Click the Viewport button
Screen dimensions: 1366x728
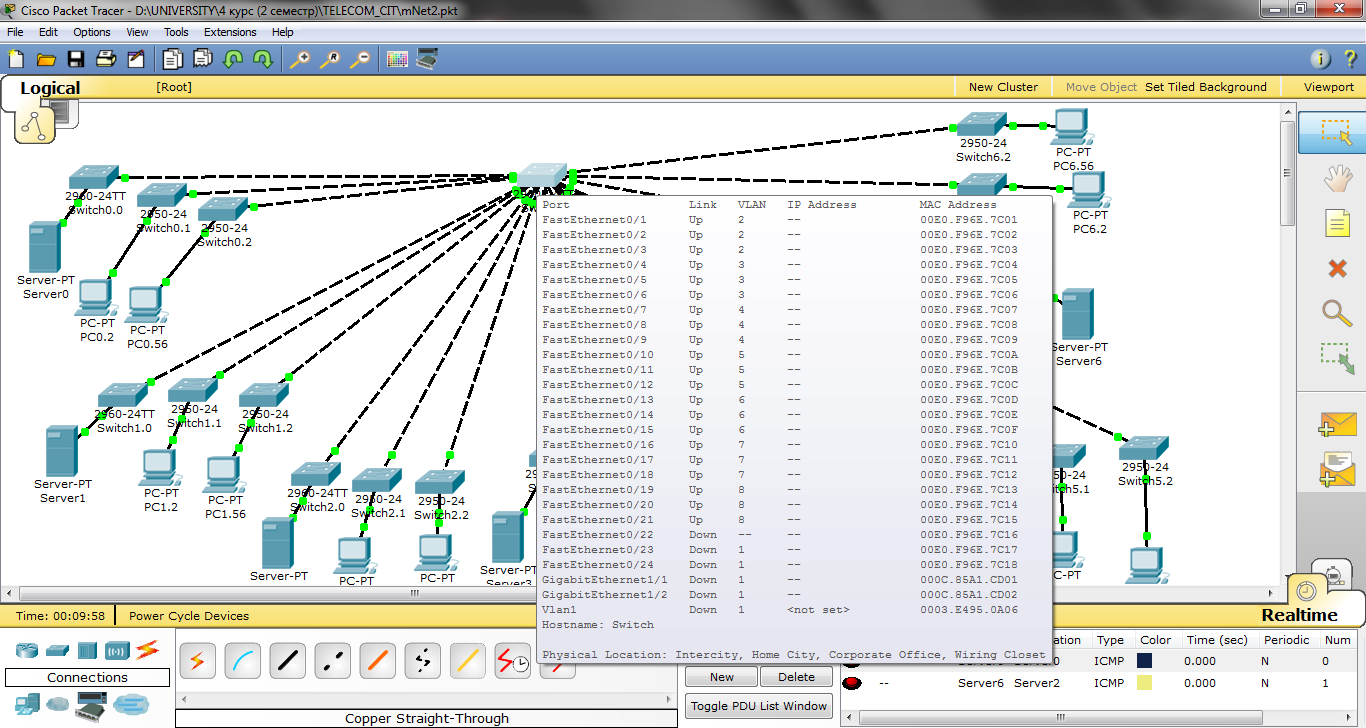(1329, 87)
